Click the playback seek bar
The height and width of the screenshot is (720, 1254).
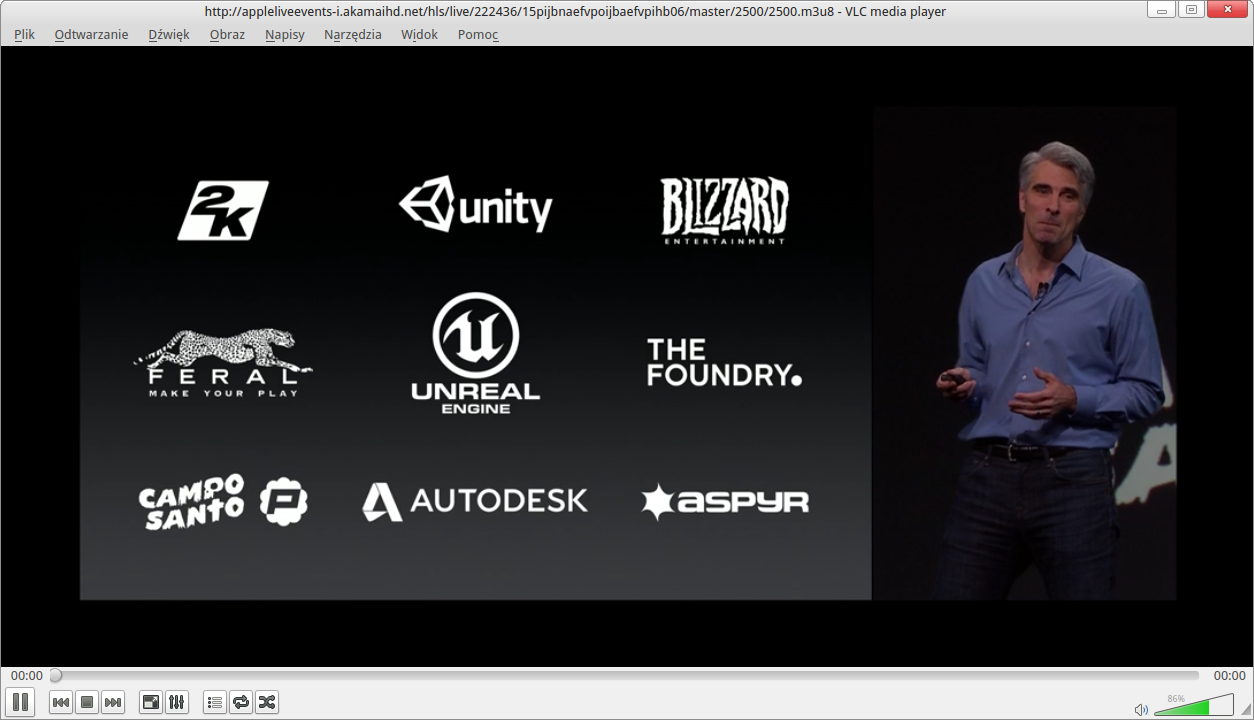point(626,676)
